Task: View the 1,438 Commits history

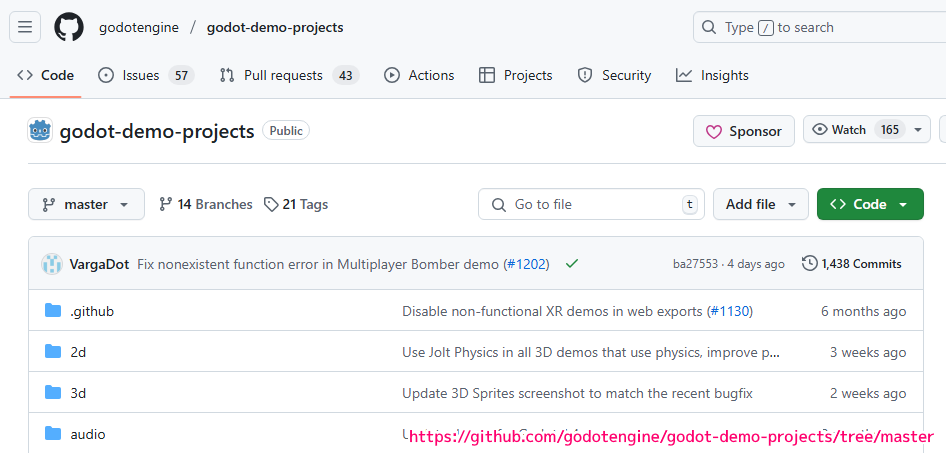Action: [x=852, y=264]
